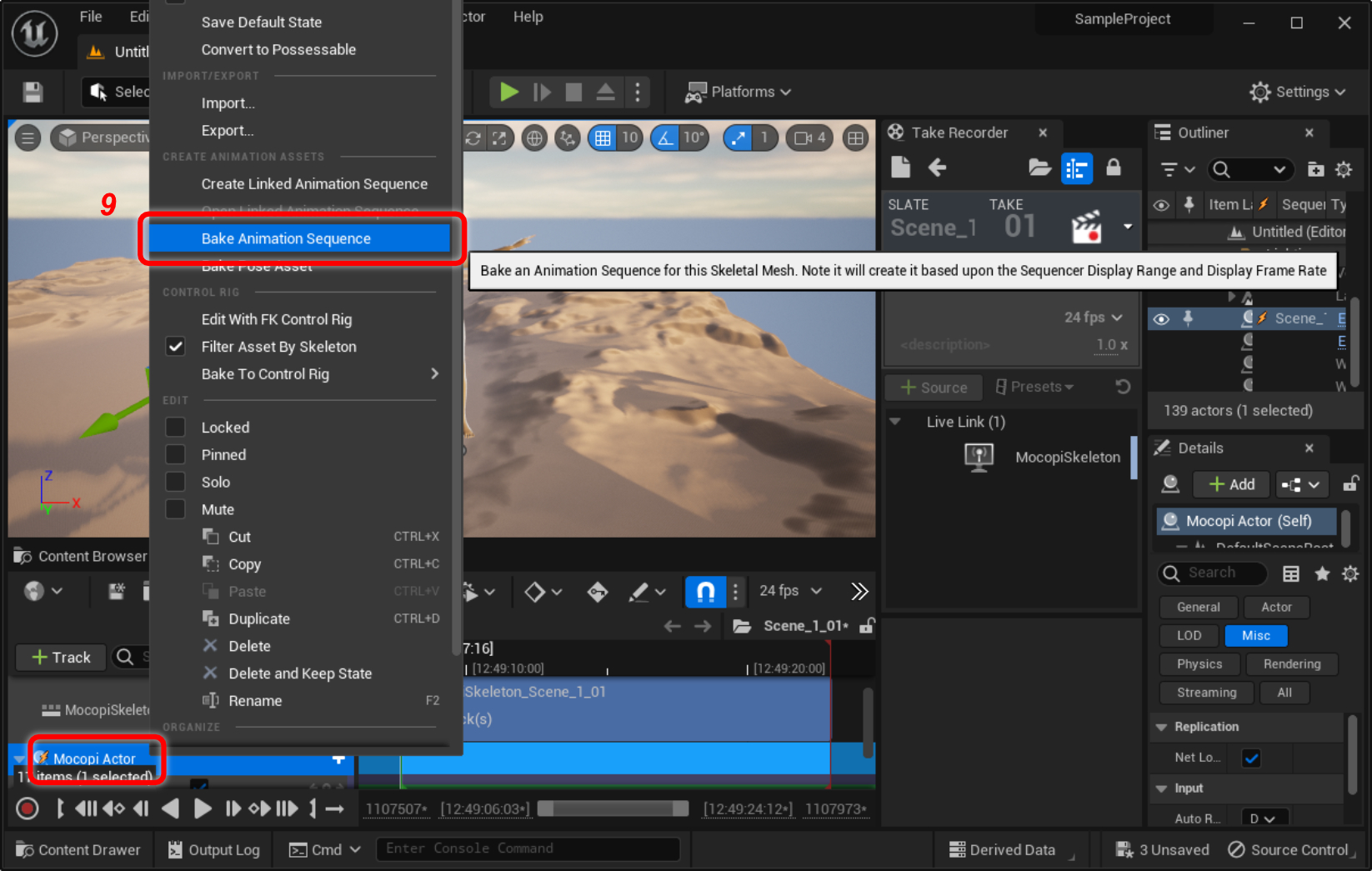Enable the Mute checkbox in menu
The height and width of the screenshot is (871, 1372).
(x=175, y=509)
